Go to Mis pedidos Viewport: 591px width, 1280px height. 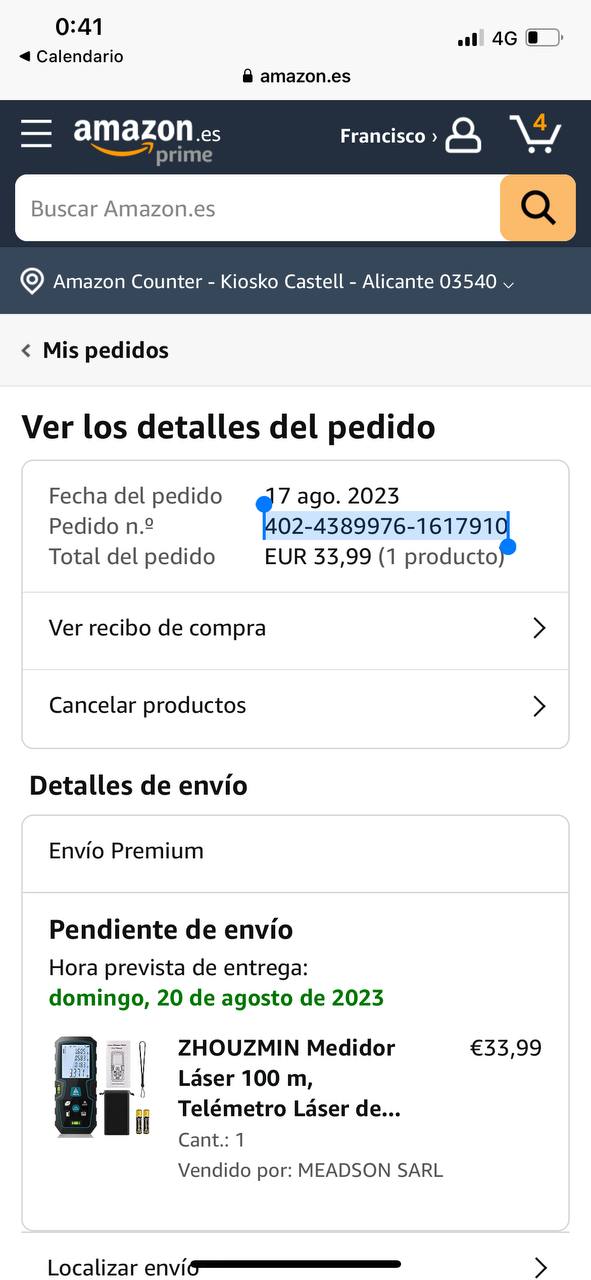coord(105,351)
